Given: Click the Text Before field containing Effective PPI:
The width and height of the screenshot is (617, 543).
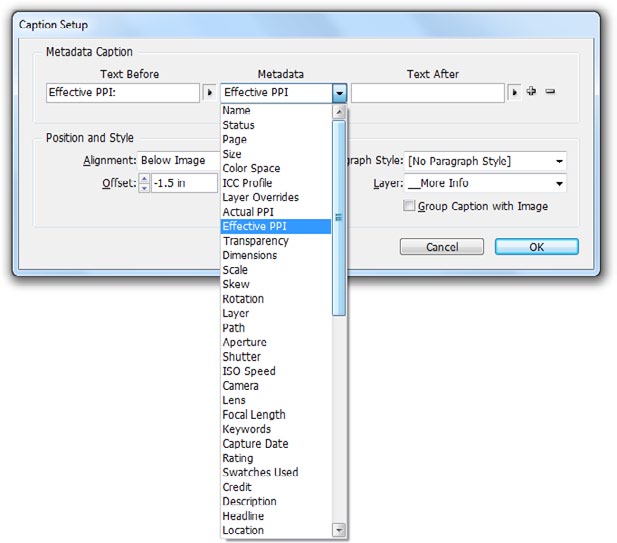Looking at the screenshot, I should tap(123, 93).
